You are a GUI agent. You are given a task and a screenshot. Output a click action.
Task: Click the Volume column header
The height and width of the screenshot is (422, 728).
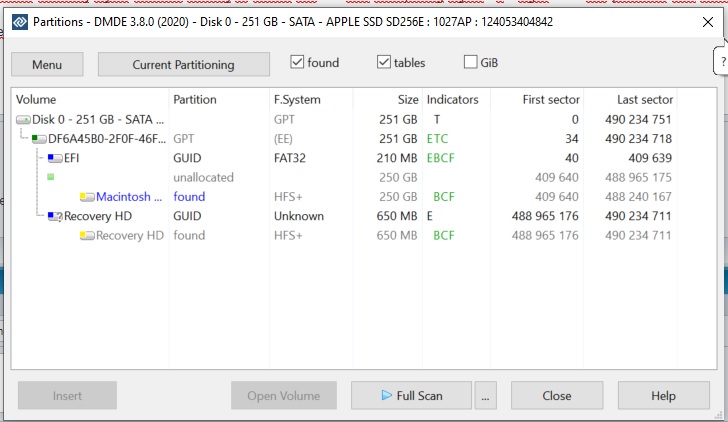[91, 99]
